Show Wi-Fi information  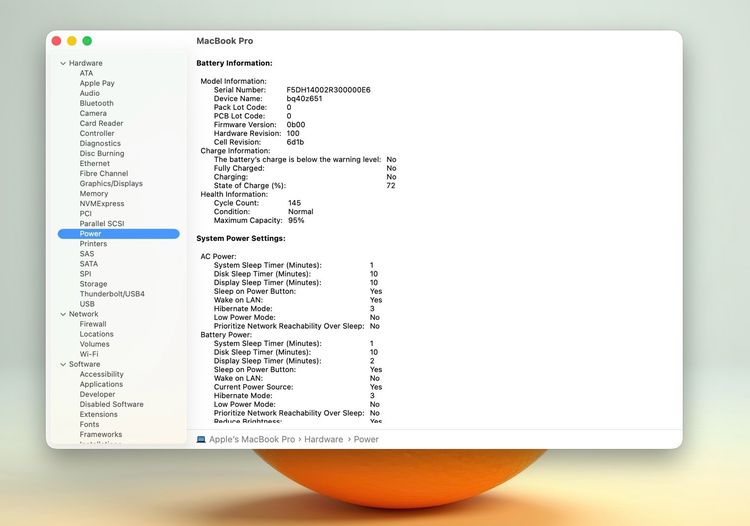89,354
